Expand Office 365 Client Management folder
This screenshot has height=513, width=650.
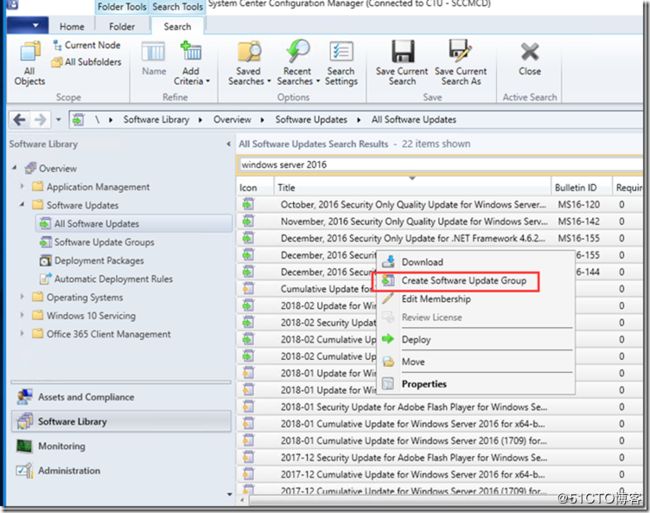click(22, 333)
